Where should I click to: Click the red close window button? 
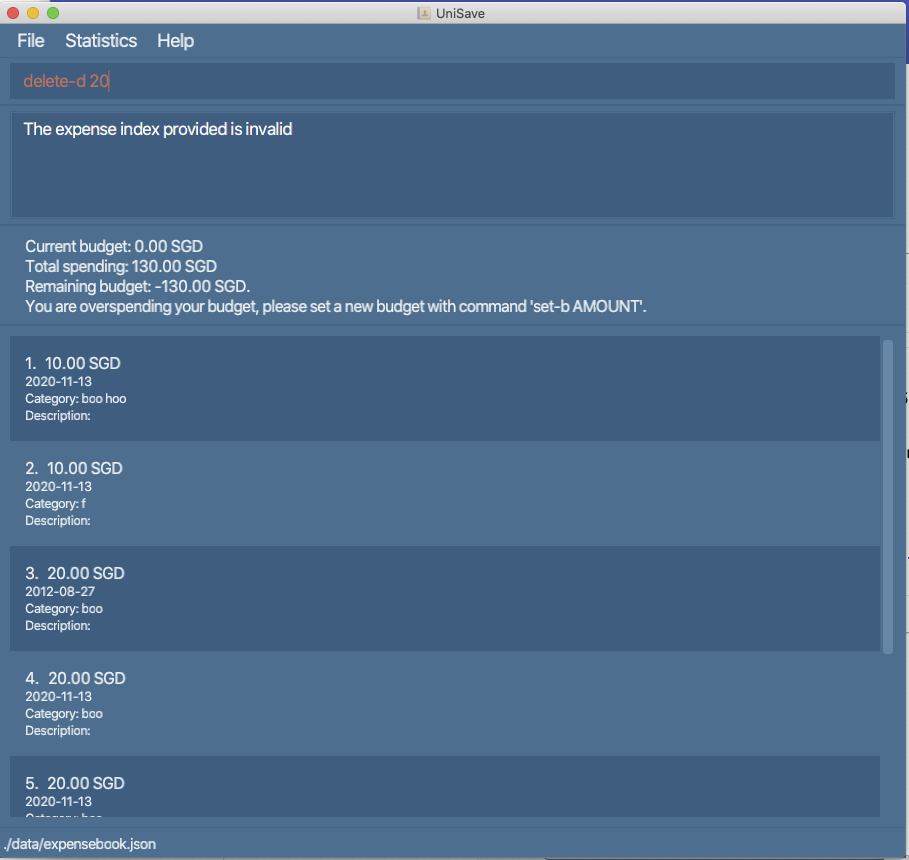tap(13, 13)
